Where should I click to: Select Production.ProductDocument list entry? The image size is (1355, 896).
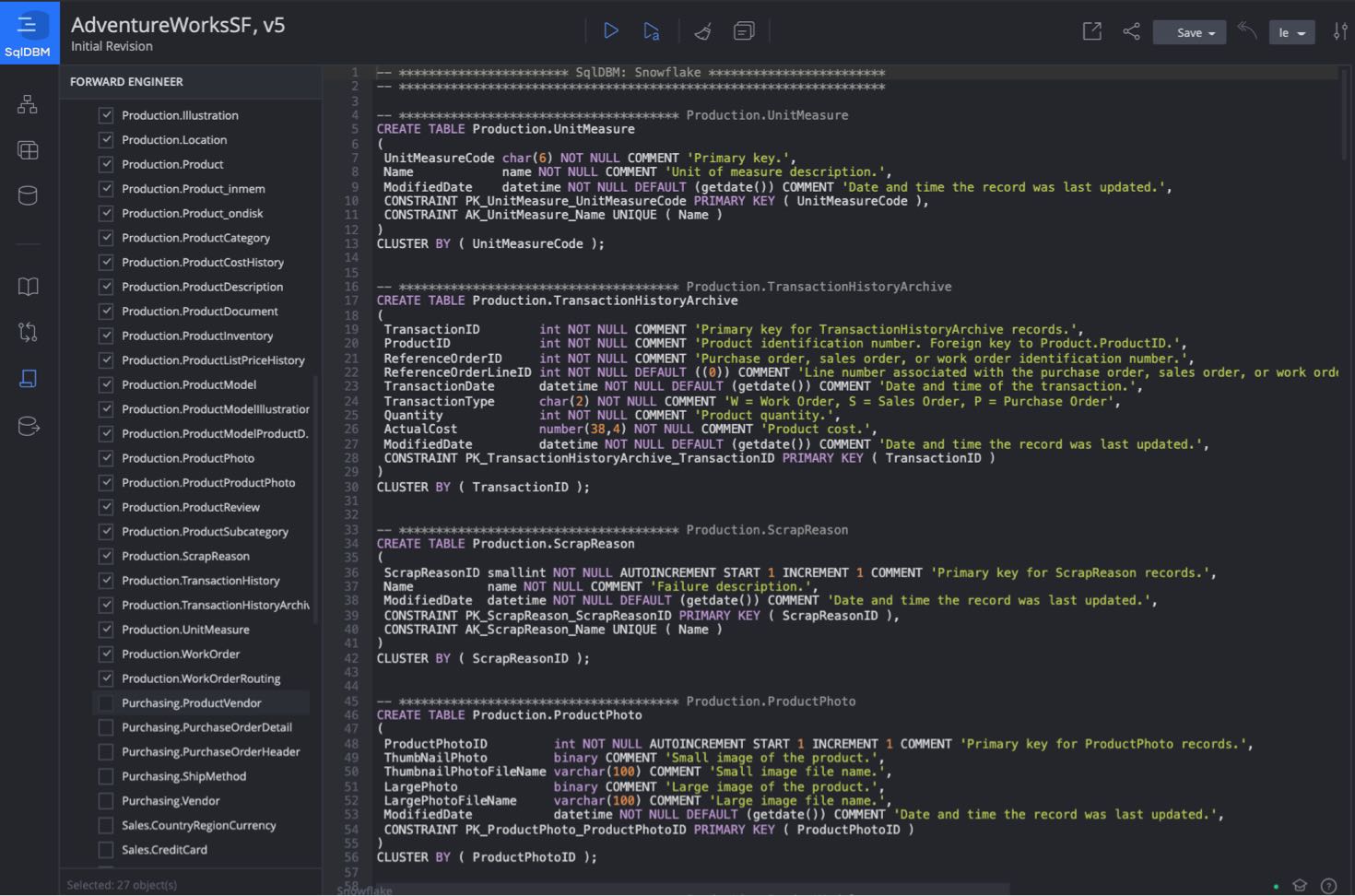201,312
